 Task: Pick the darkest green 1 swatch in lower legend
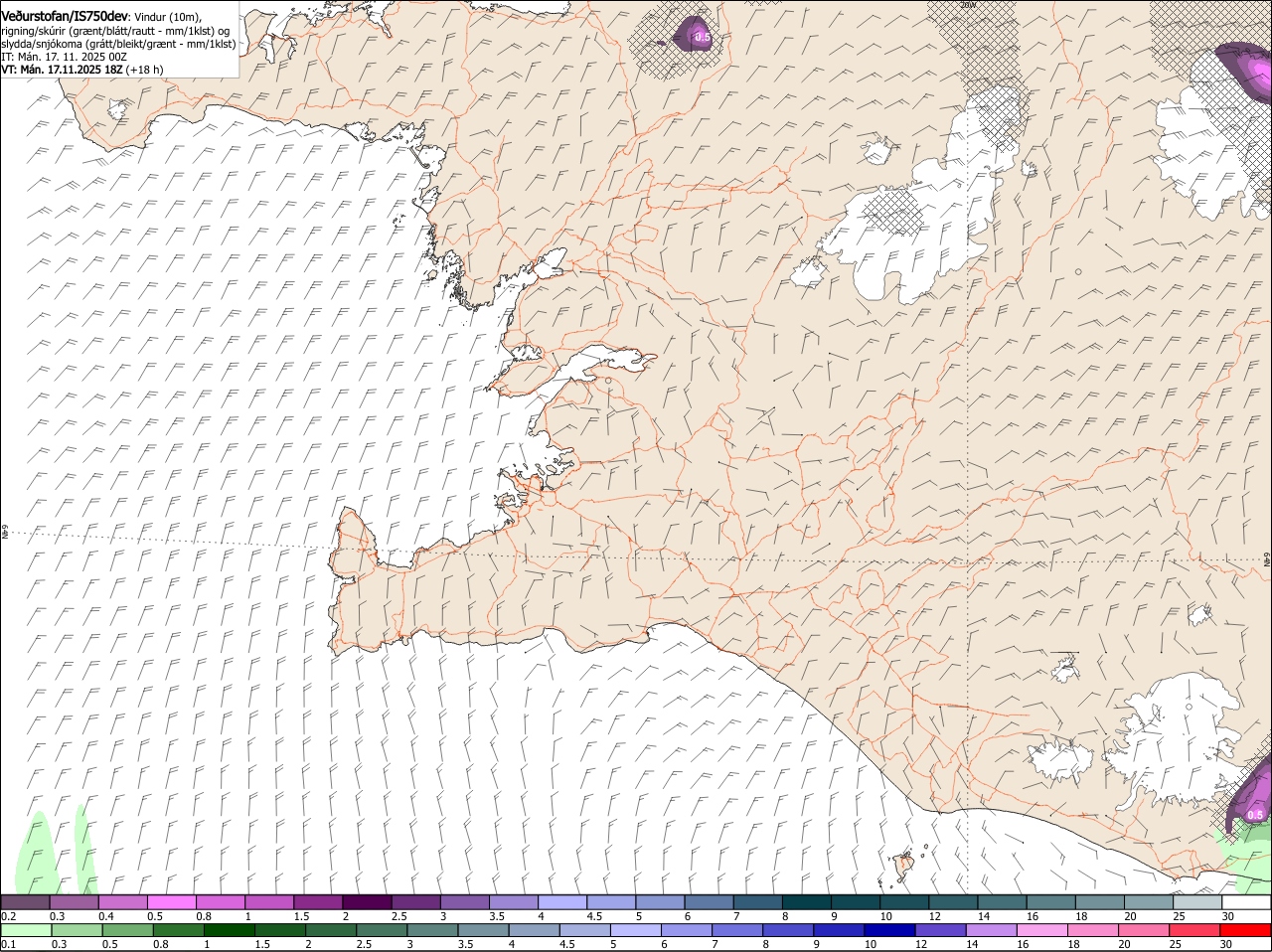click(x=229, y=930)
